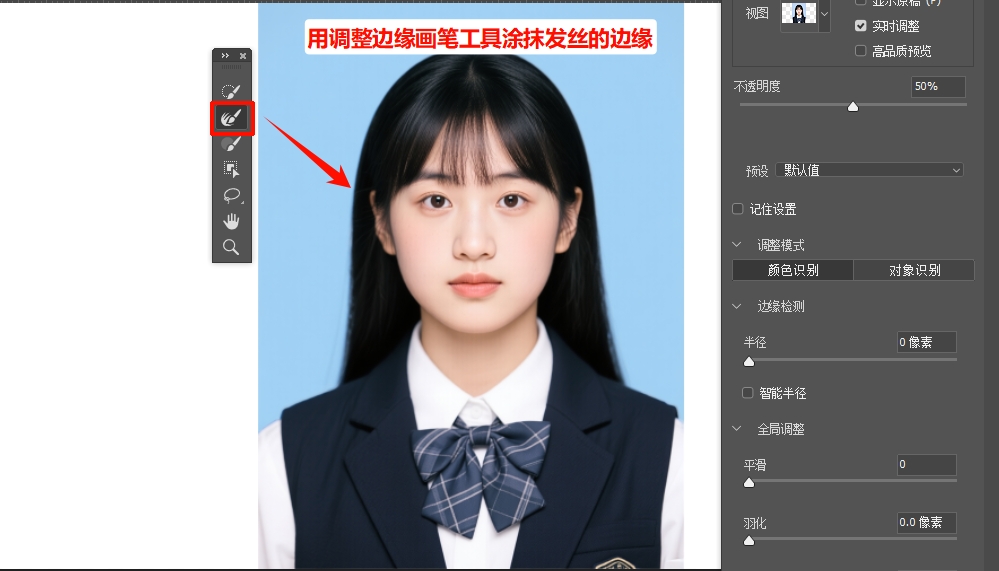Screen dimensions: 999x571
Task: Select the Object Selection tool
Action: click(x=231, y=170)
